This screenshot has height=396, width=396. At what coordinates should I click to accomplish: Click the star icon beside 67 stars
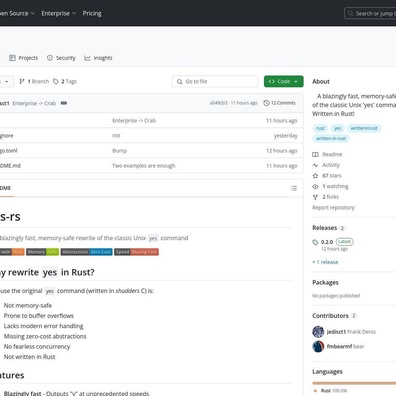point(315,176)
